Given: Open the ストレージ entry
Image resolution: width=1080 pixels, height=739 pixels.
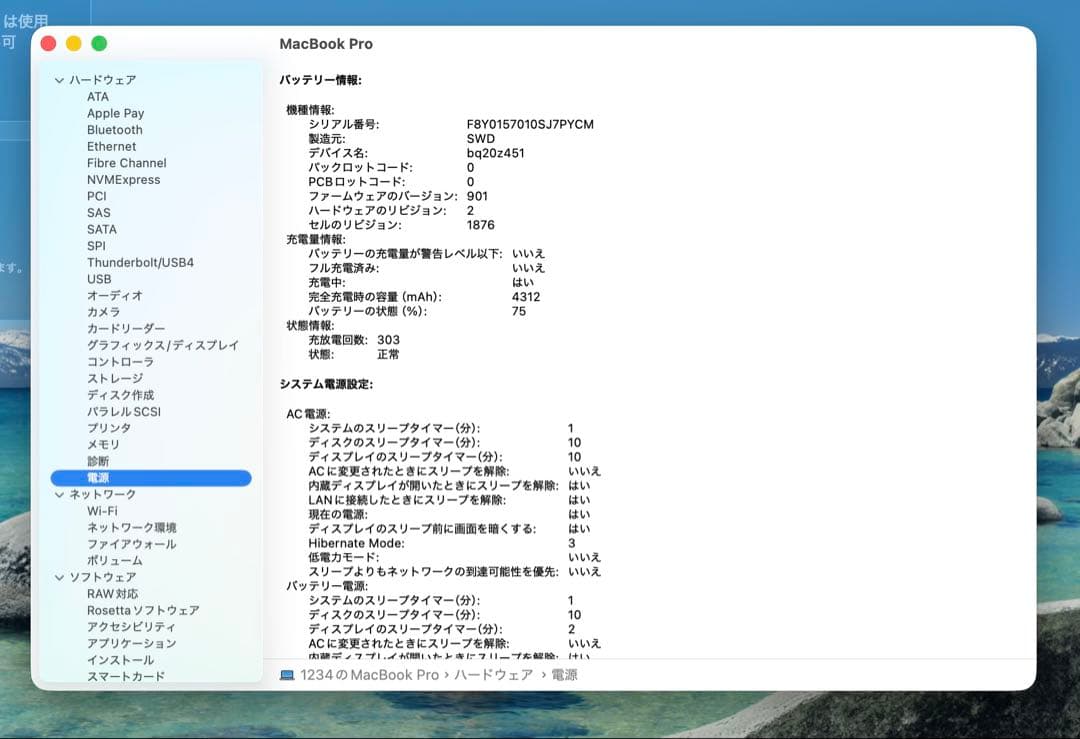Looking at the screenshot, I should [115, 378].
